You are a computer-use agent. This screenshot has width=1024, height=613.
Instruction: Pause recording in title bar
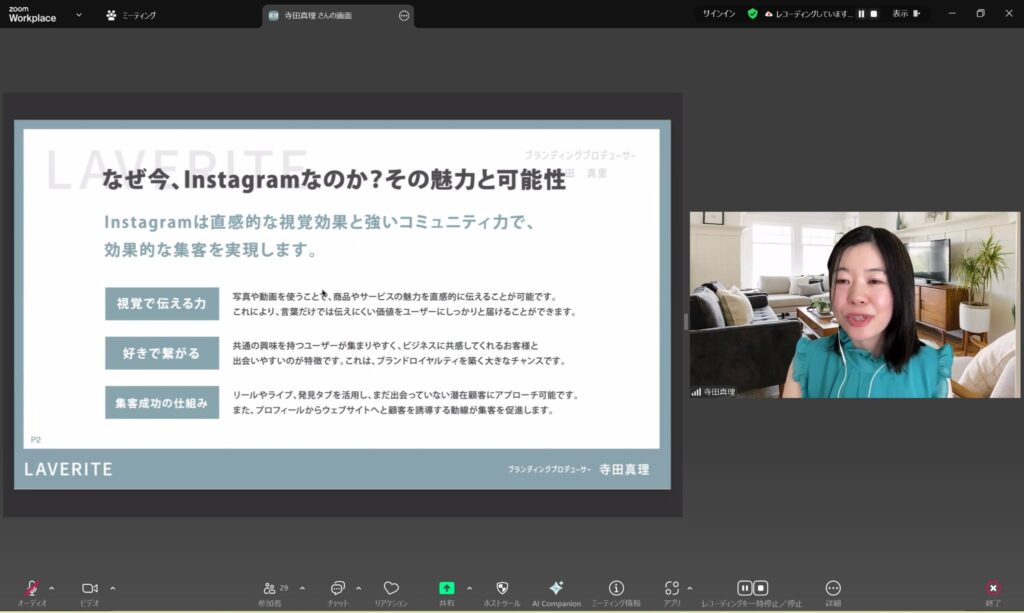click(861, 14)
